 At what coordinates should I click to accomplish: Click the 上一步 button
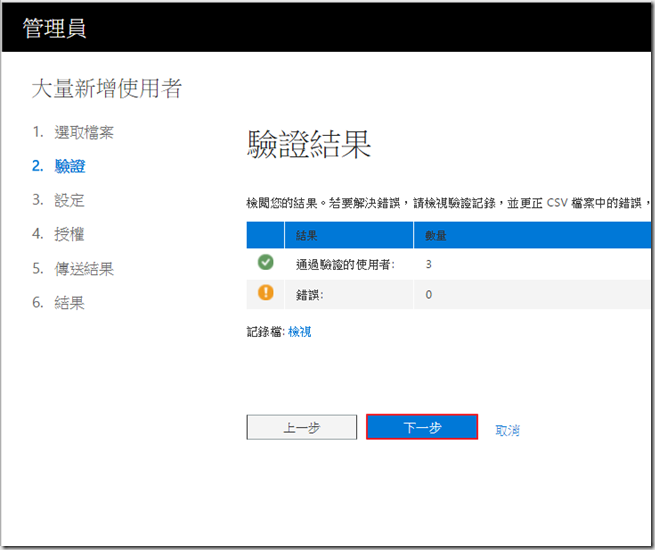pos(301,427)
